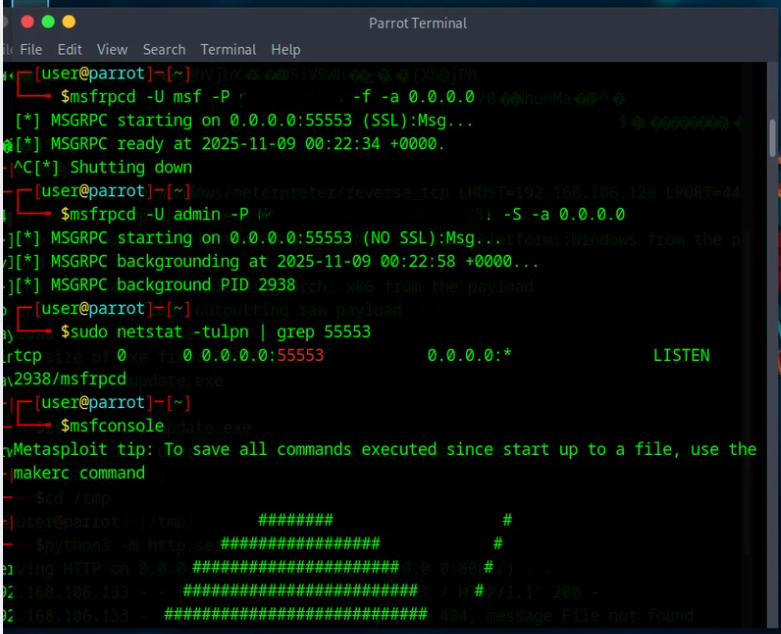Open the Terminal menu

[228, 50]
